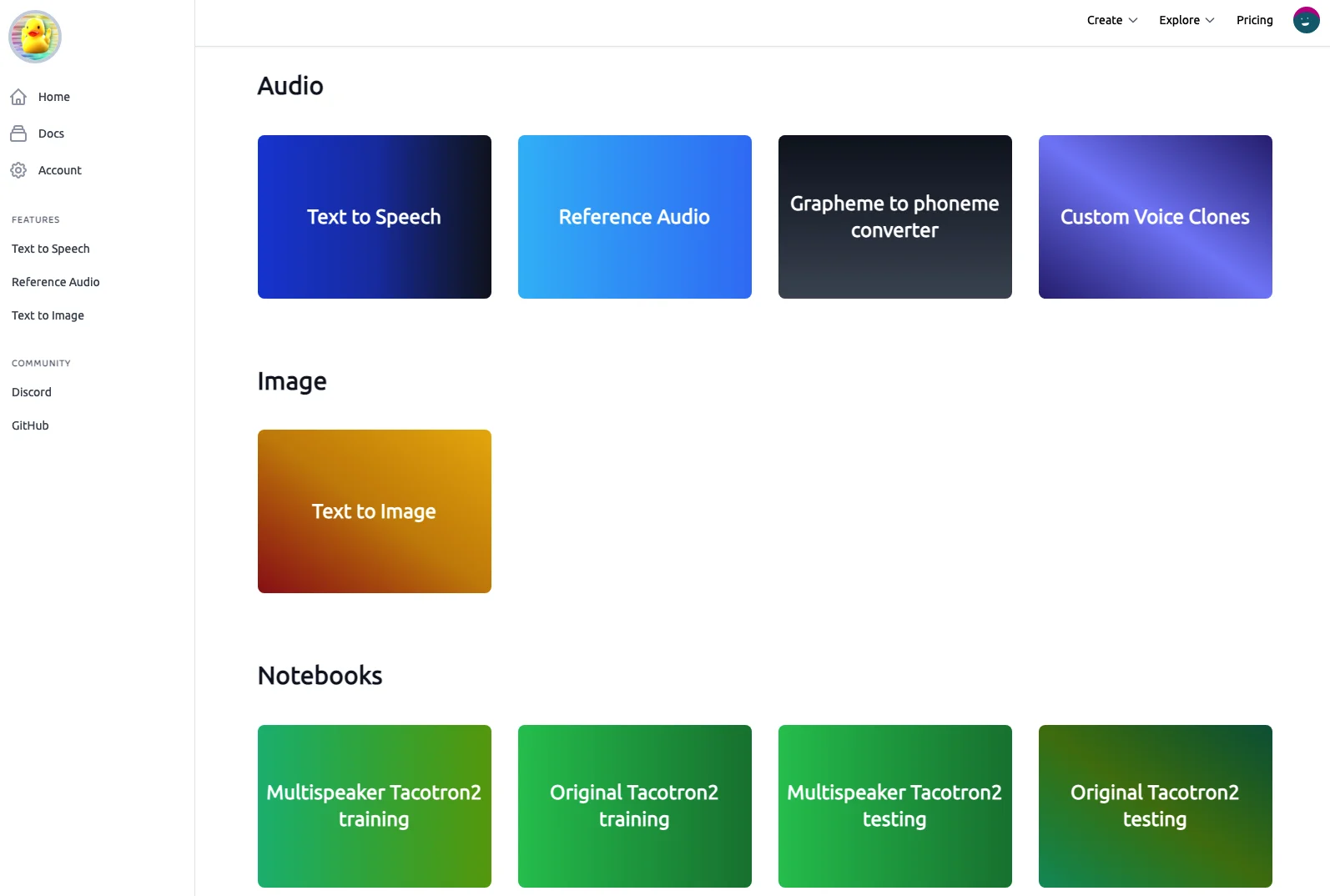Click the FEATURES sidebar label
Screen dimensions: 1330x896
(36, 220)
